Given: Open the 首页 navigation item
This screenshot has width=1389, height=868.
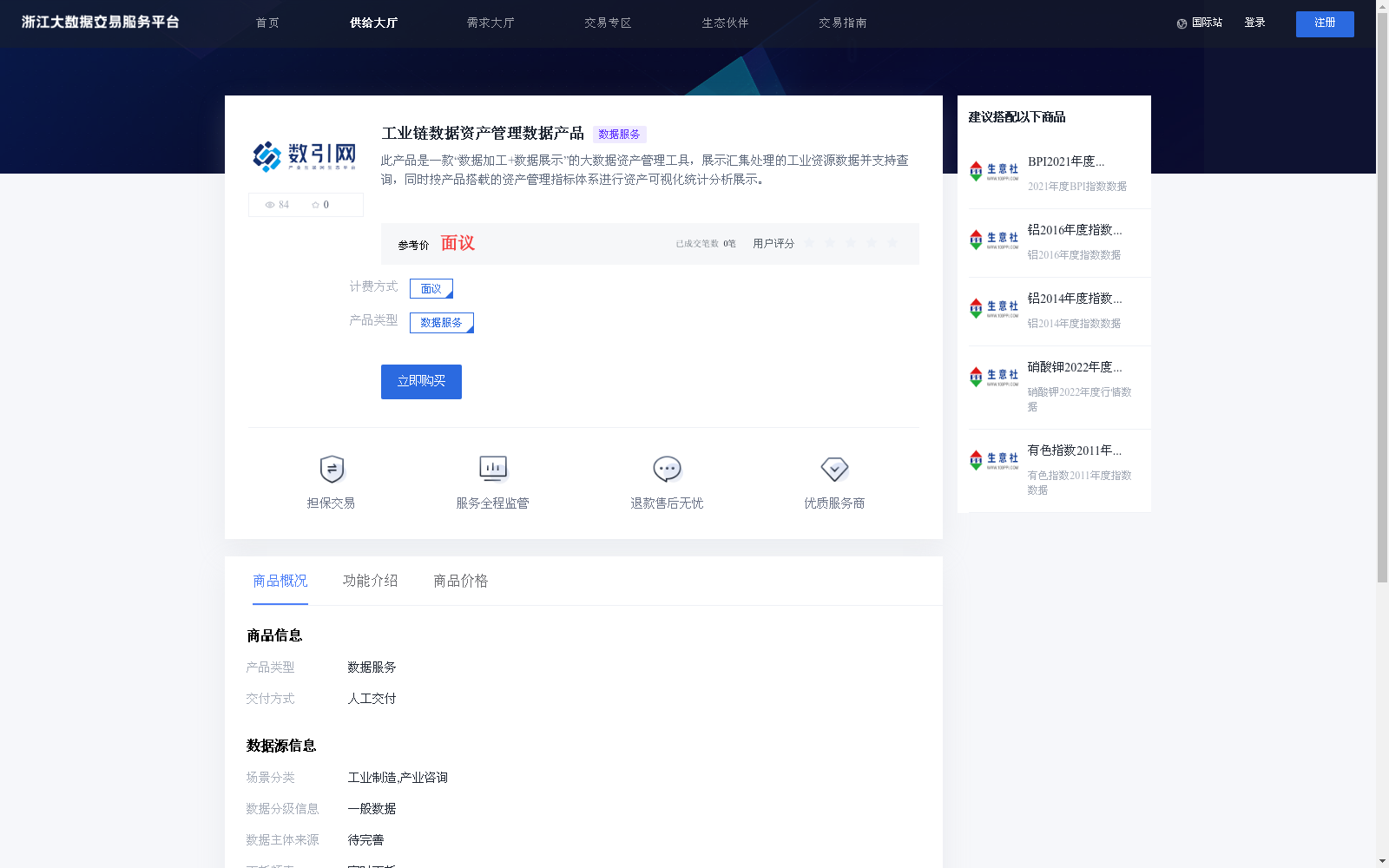Looking at the screenshot, I should point(267,23).
